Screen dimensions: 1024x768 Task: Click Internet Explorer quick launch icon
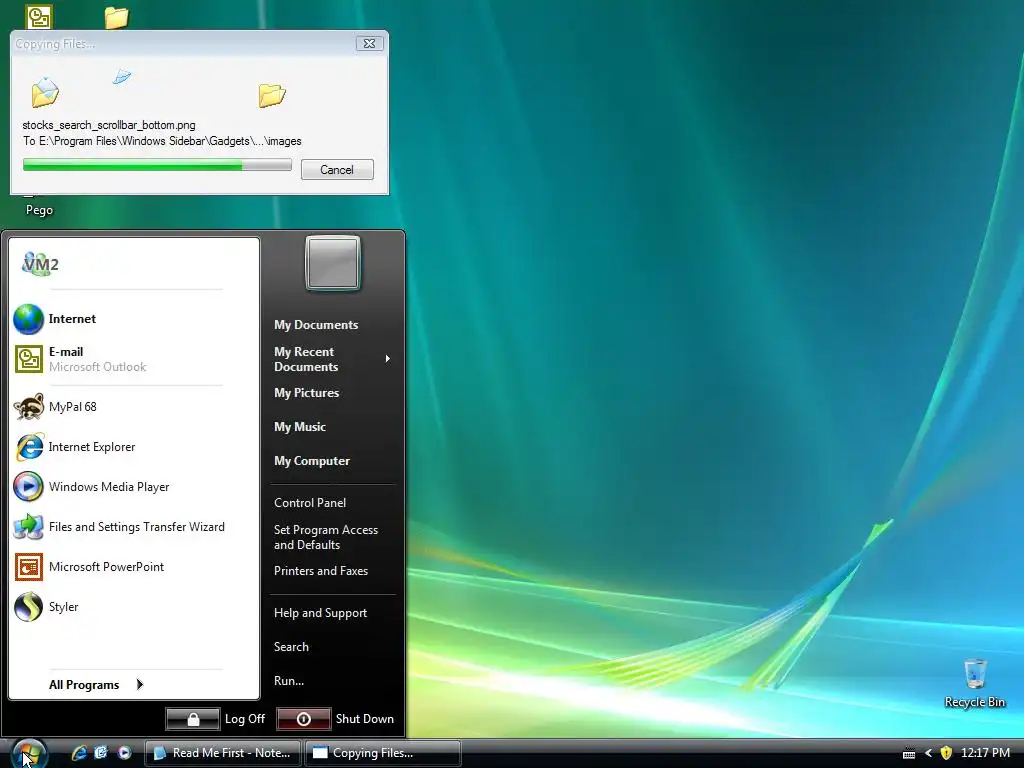(x=79, y=752)
